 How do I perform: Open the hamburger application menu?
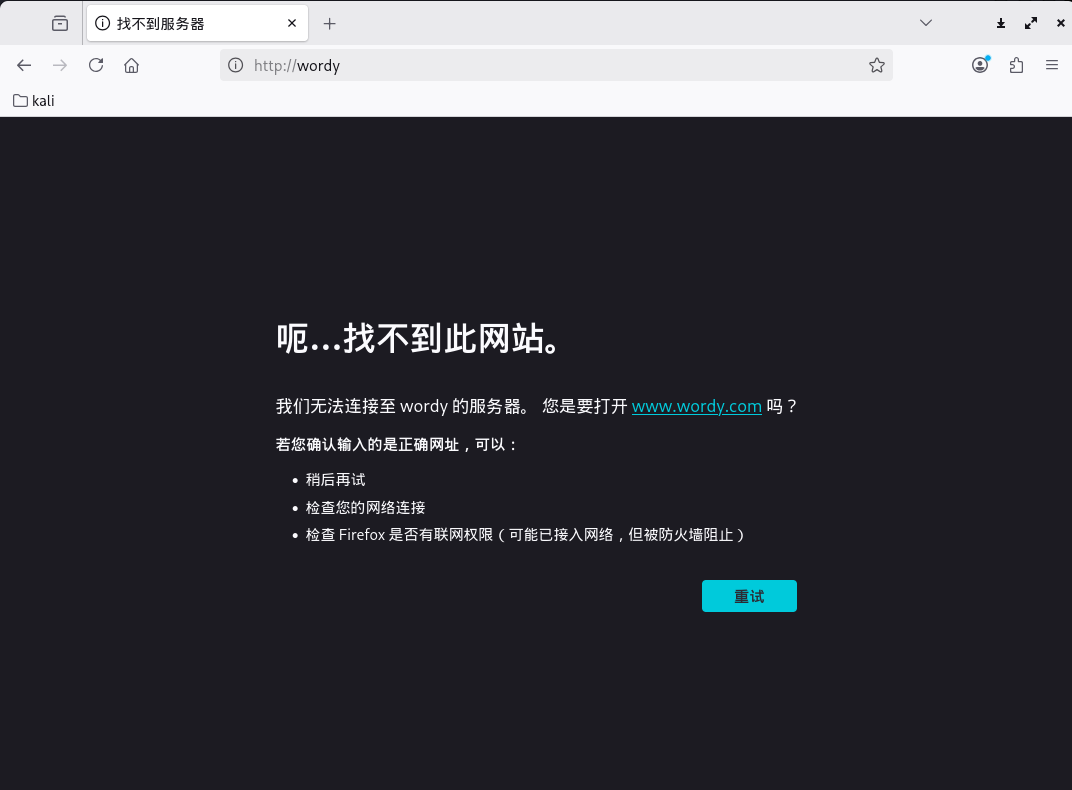(x=1052, y=65)
